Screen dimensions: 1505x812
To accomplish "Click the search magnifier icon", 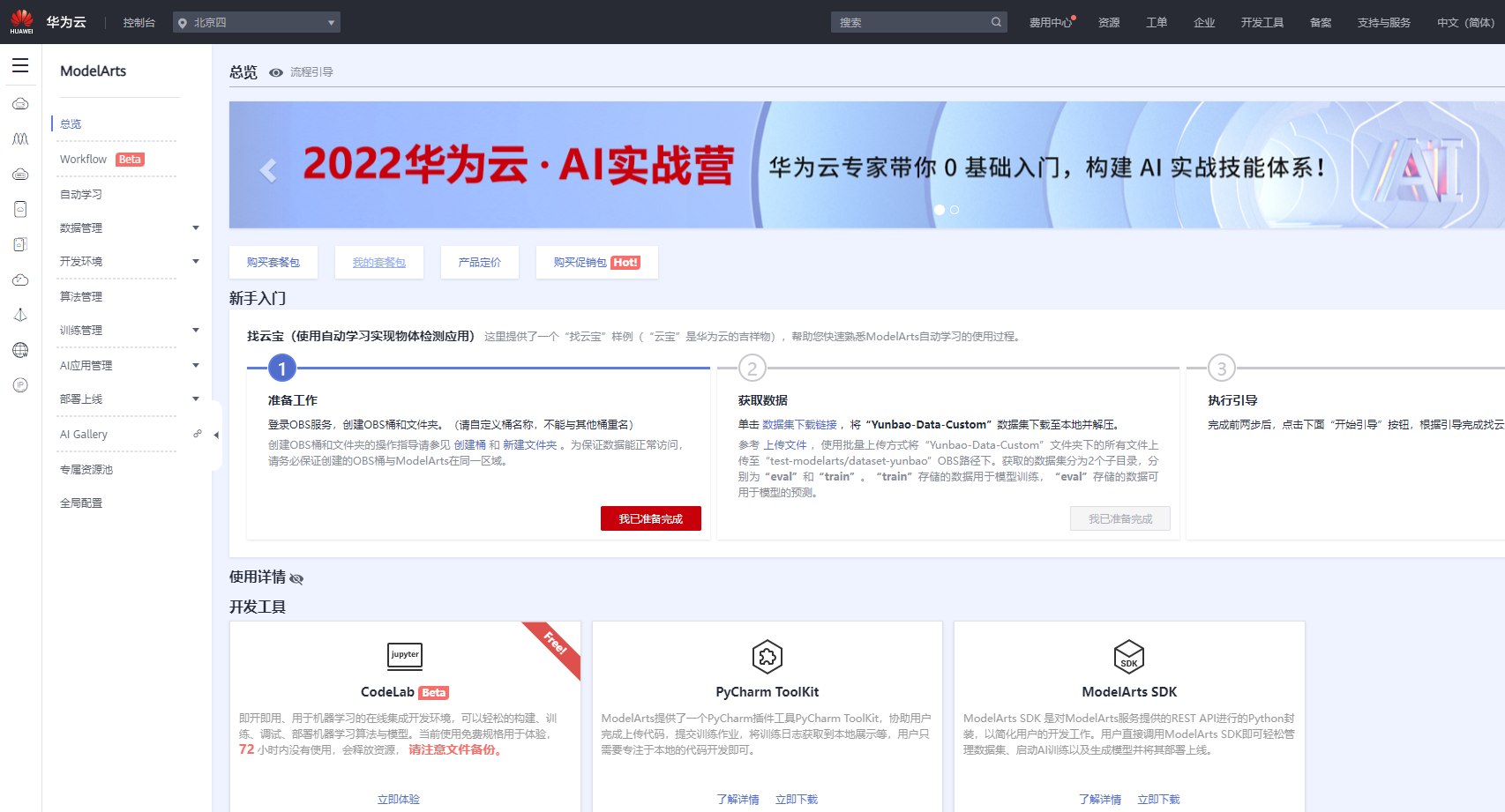I will coord(996,22).
